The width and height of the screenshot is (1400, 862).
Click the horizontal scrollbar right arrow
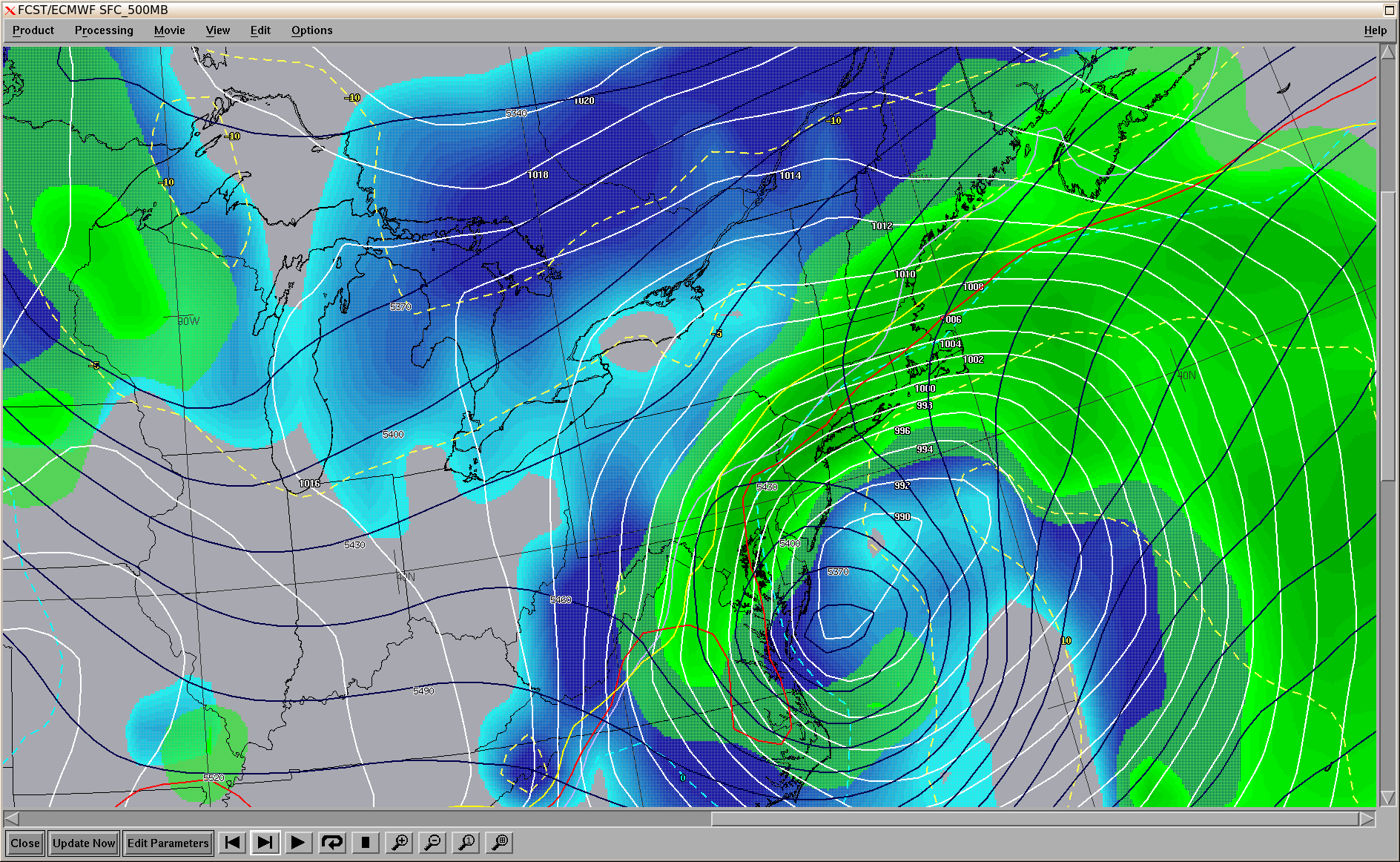tap(1367, 819)
